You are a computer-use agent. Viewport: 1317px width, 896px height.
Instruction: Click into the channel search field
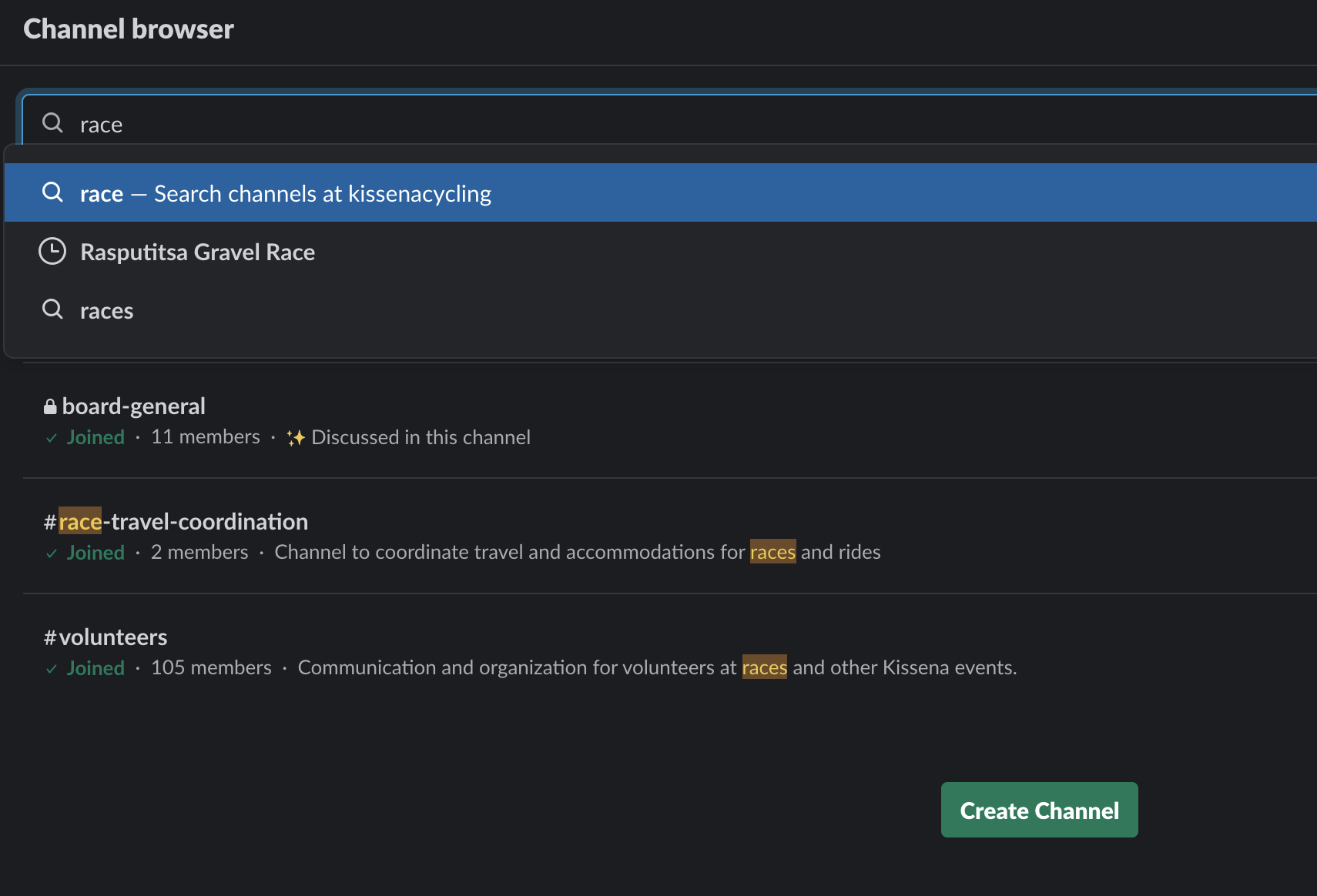(x=670, y=123)
